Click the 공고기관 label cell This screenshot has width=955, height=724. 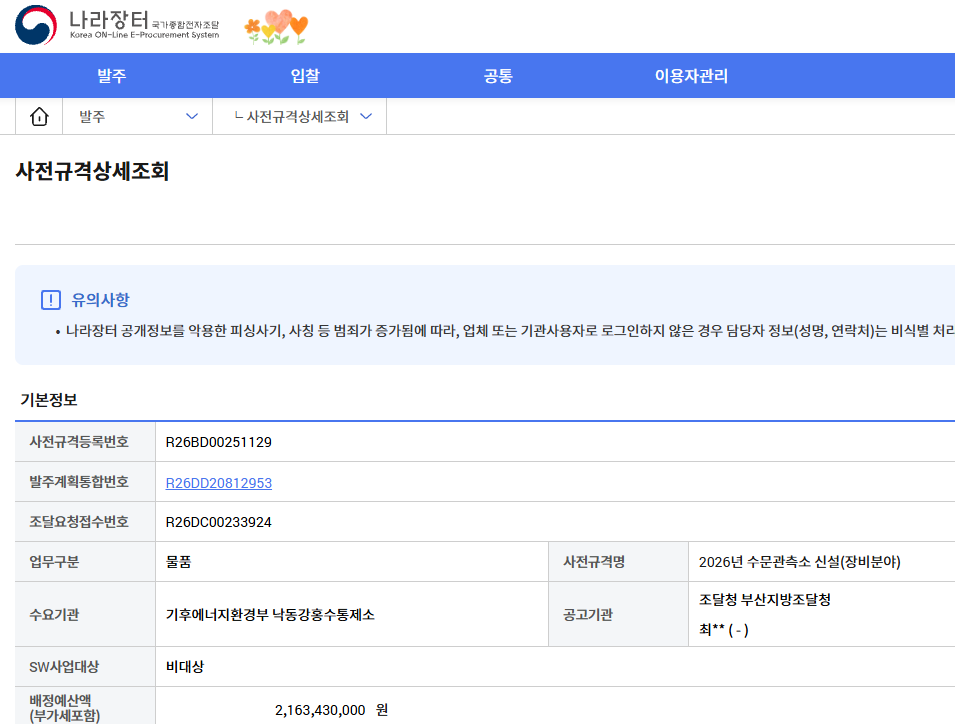pos(618,614)
